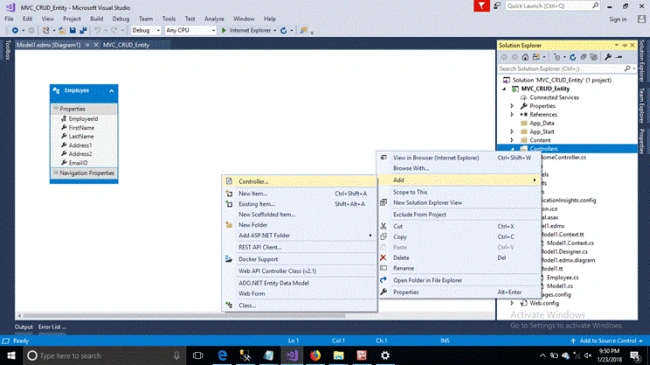Click the Delete red X icon in context menu
Image resolution: width=650 pixels, height=365 pixels.
pos(383,258)
